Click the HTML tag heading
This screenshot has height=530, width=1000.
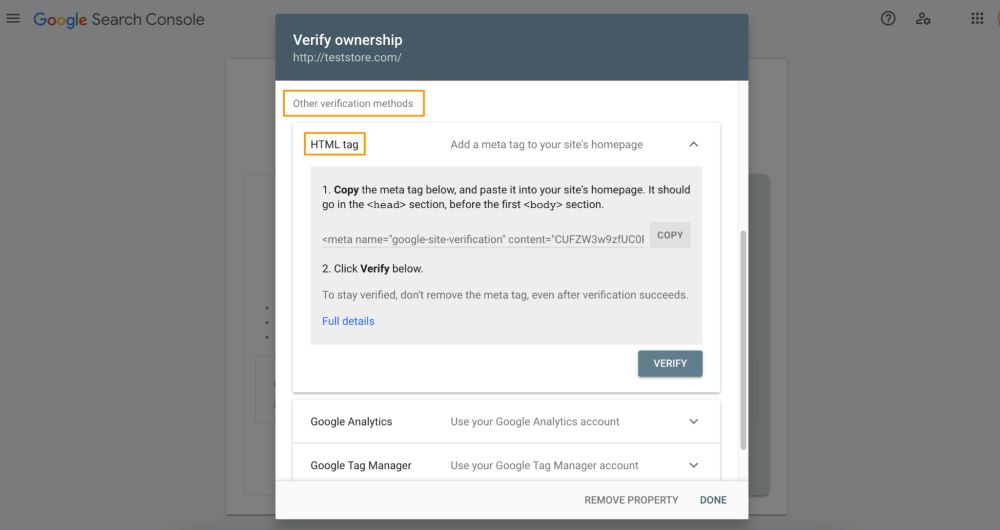point(334,144)
